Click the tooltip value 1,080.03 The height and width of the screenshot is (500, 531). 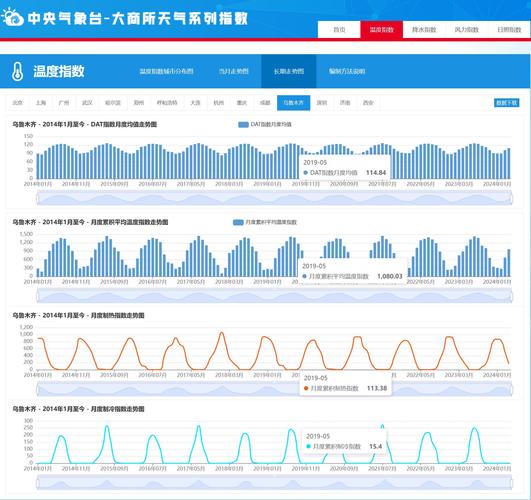(x=390, y=276)
